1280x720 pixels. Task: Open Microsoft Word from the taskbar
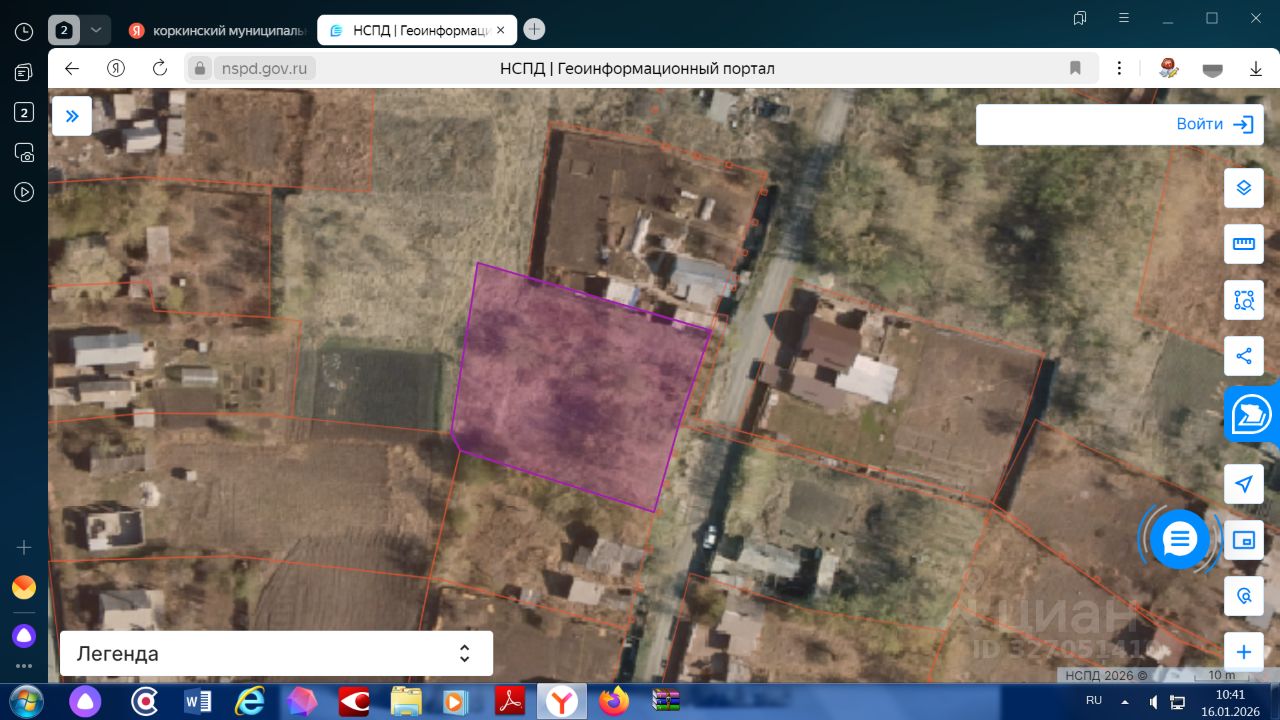(x=198, y=701)
